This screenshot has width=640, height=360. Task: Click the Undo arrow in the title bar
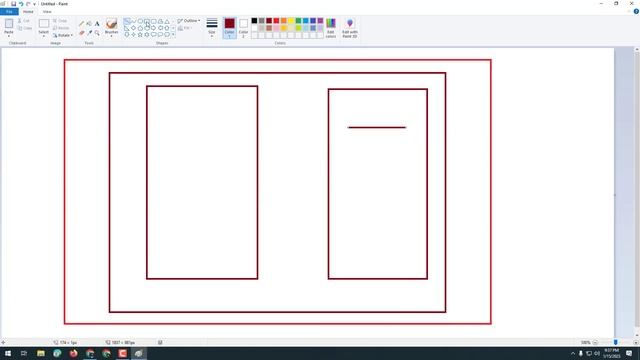21,4
